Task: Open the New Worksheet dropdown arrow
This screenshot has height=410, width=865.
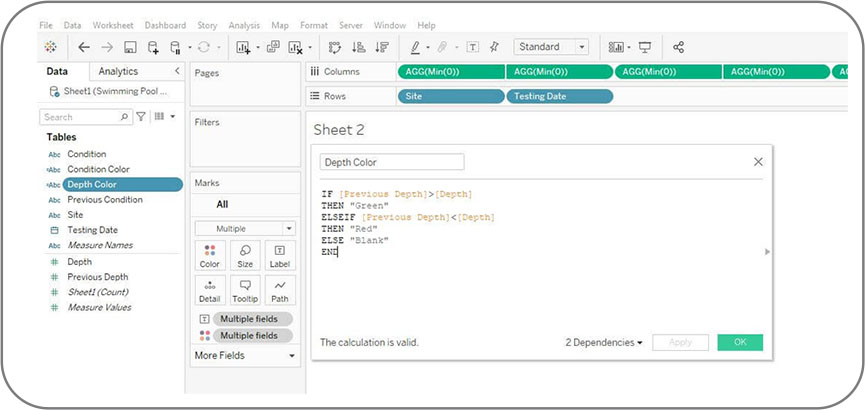Action: pyautogui.click(x=258, y=47)
